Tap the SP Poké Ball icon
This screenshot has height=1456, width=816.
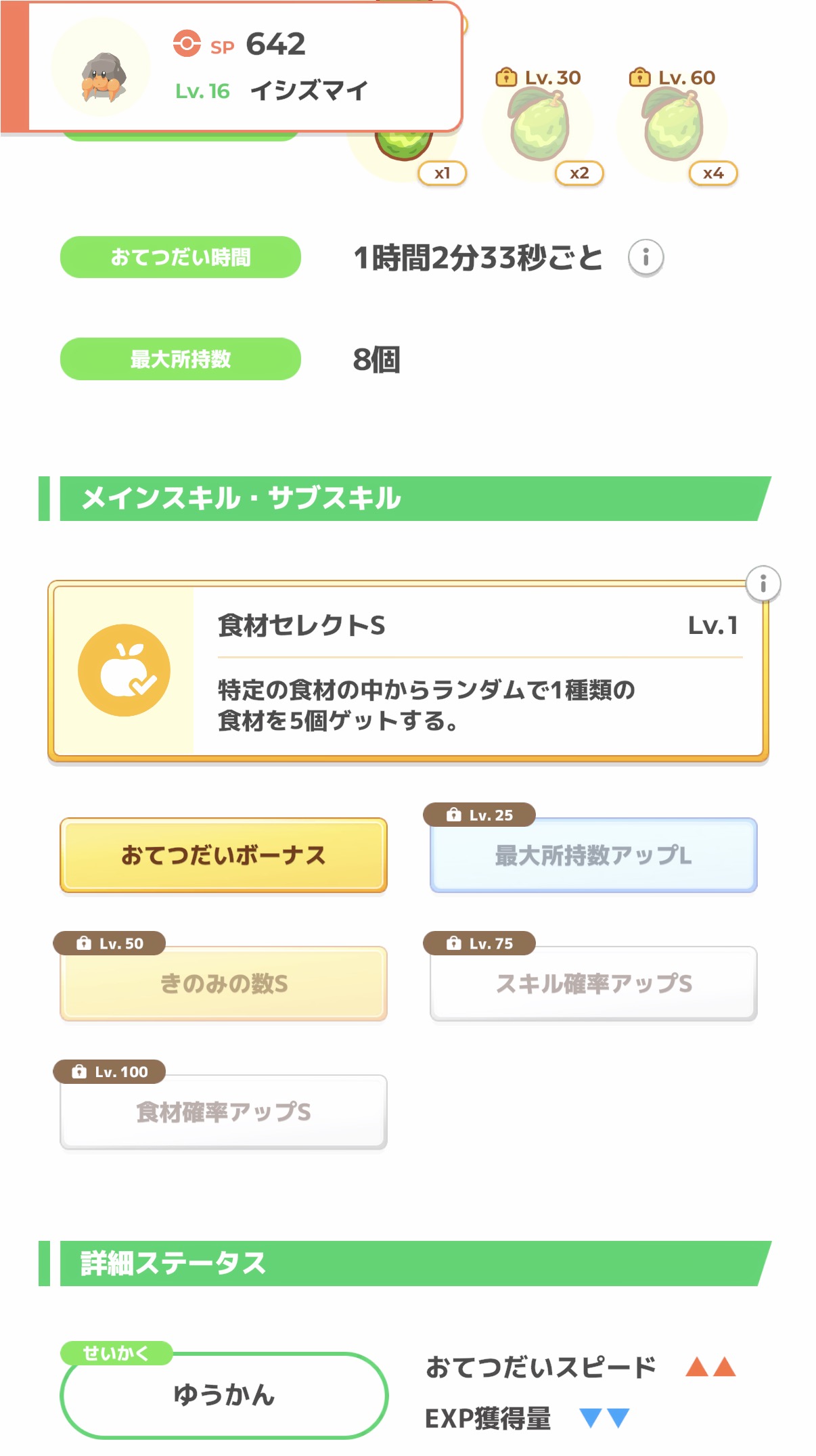[187, 44]
